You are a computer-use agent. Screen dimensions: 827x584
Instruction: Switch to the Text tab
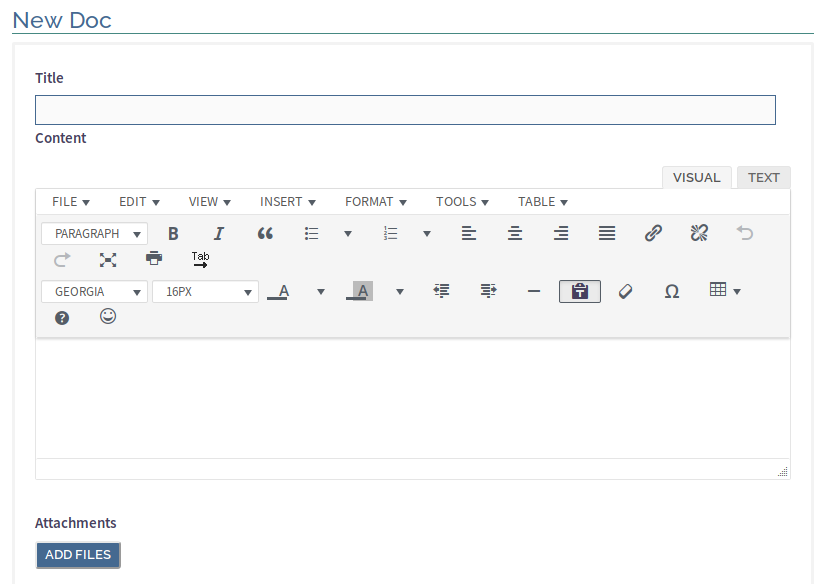[763, 178]
